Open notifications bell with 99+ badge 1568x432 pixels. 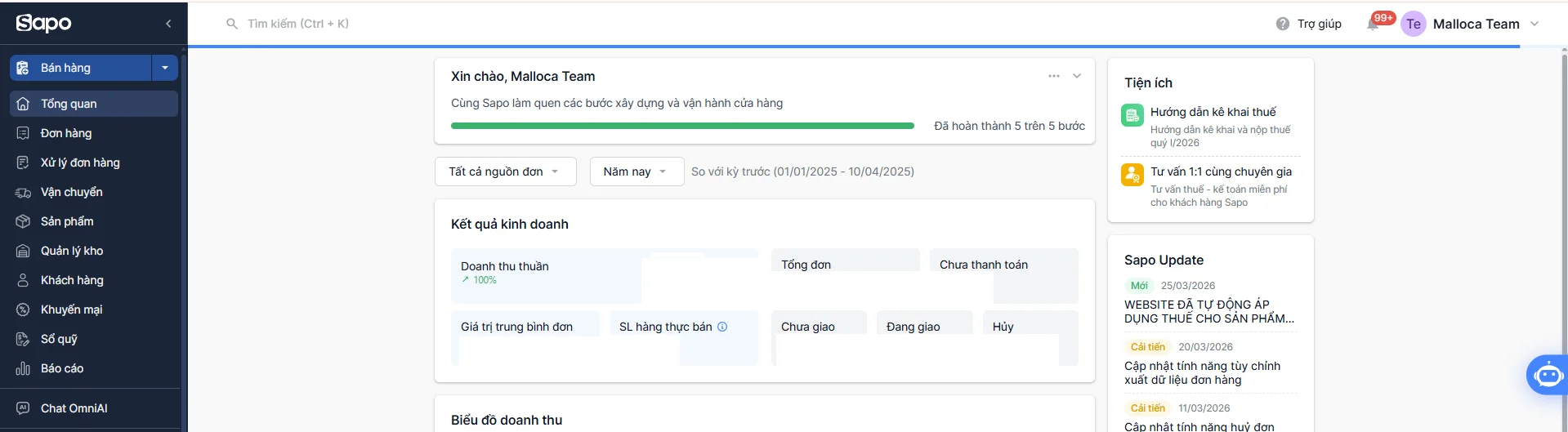point(1374,24)
